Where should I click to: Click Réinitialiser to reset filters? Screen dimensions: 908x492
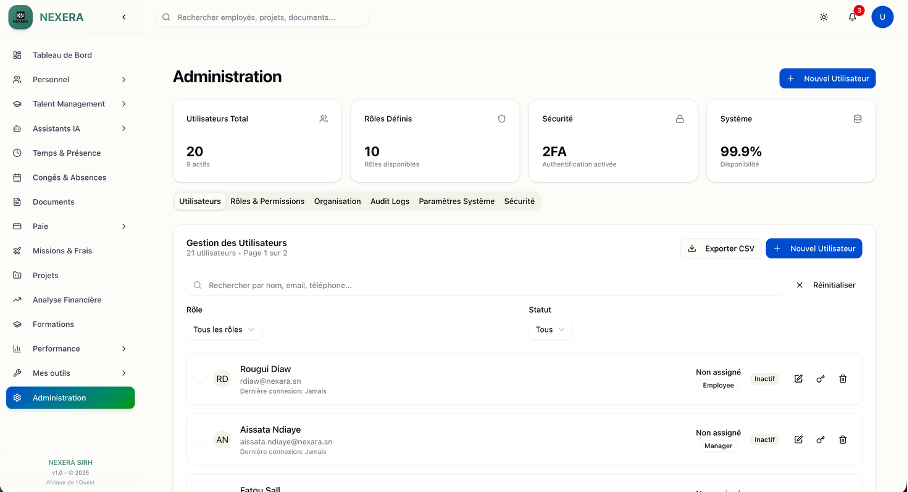pos(826,285)
